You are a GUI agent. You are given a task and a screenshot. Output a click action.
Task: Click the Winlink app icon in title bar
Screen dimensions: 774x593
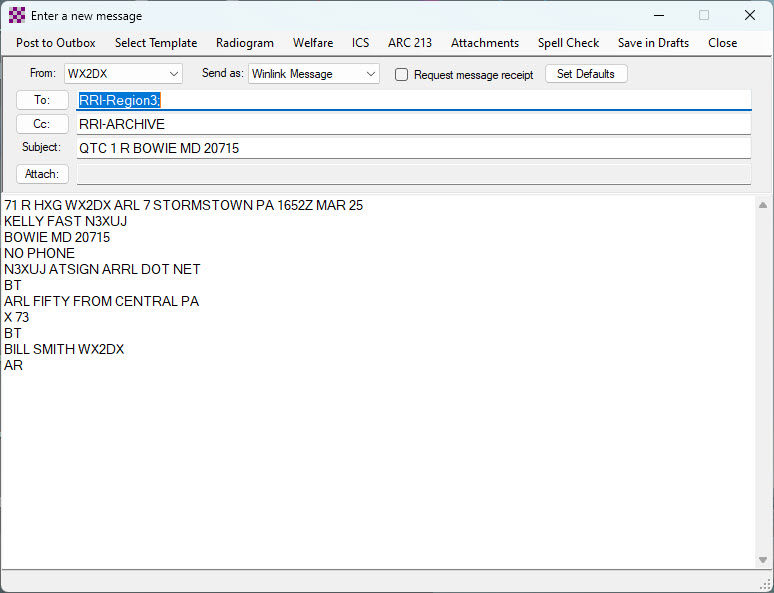pos(16,15)
